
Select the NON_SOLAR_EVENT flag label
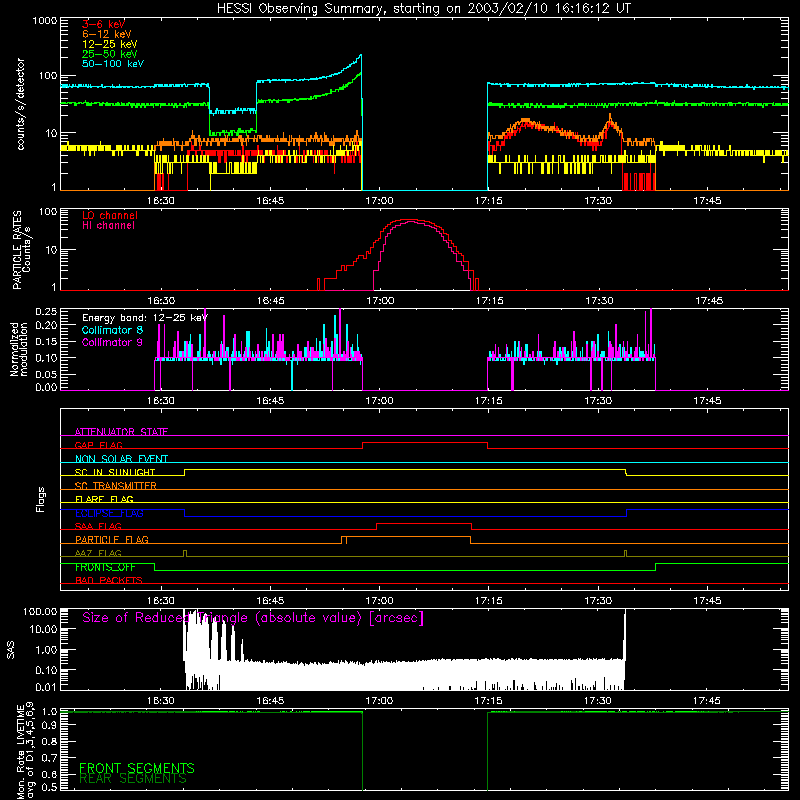coord(121,459)
